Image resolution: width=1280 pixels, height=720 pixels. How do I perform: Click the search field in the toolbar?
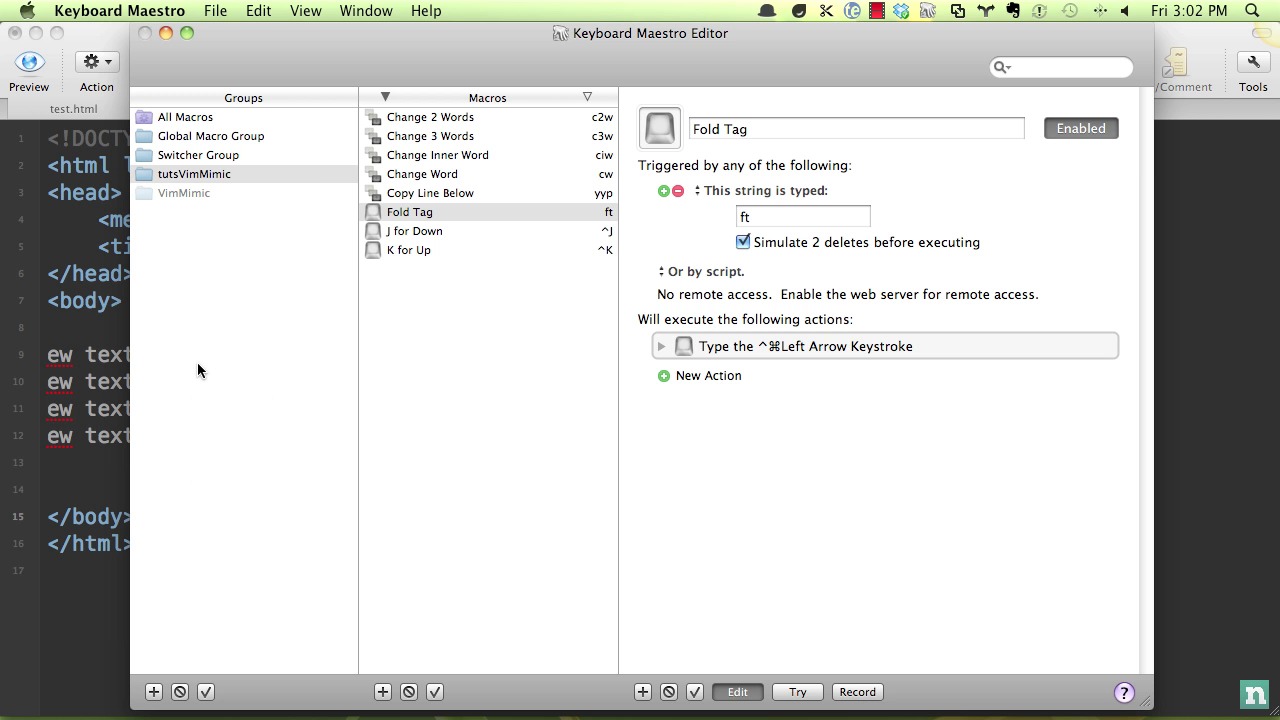point(1062,67)
